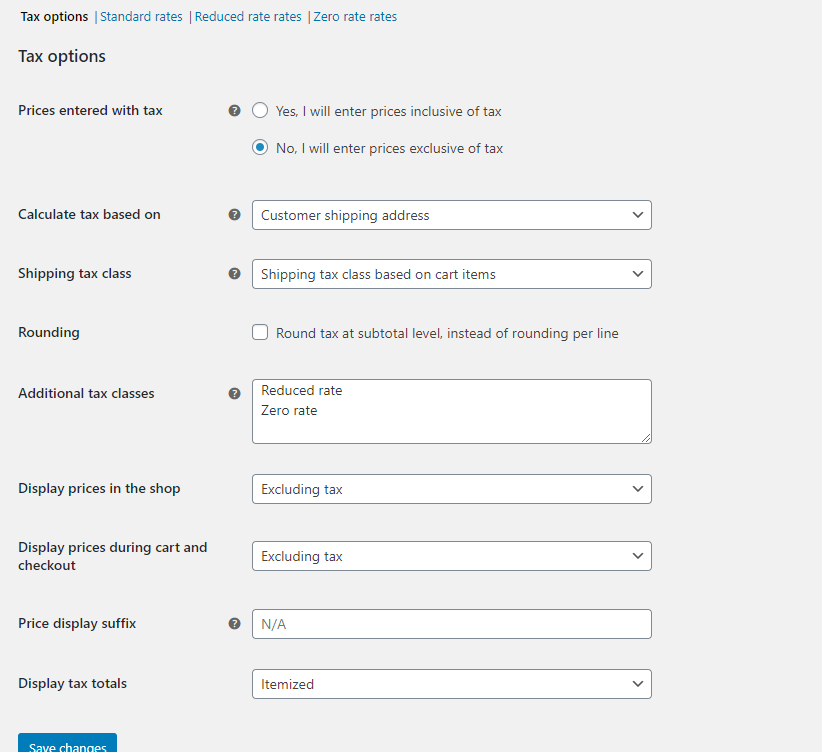Open the Display tax totals dropdown
This screenshot has height=752, width=822.
click(x=451, y=684)
